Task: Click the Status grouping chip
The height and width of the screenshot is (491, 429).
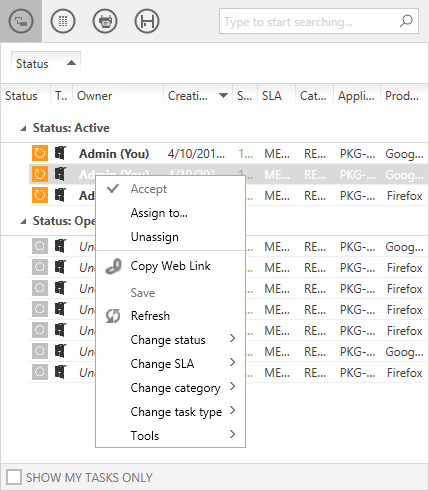Action: click(46, 63)
